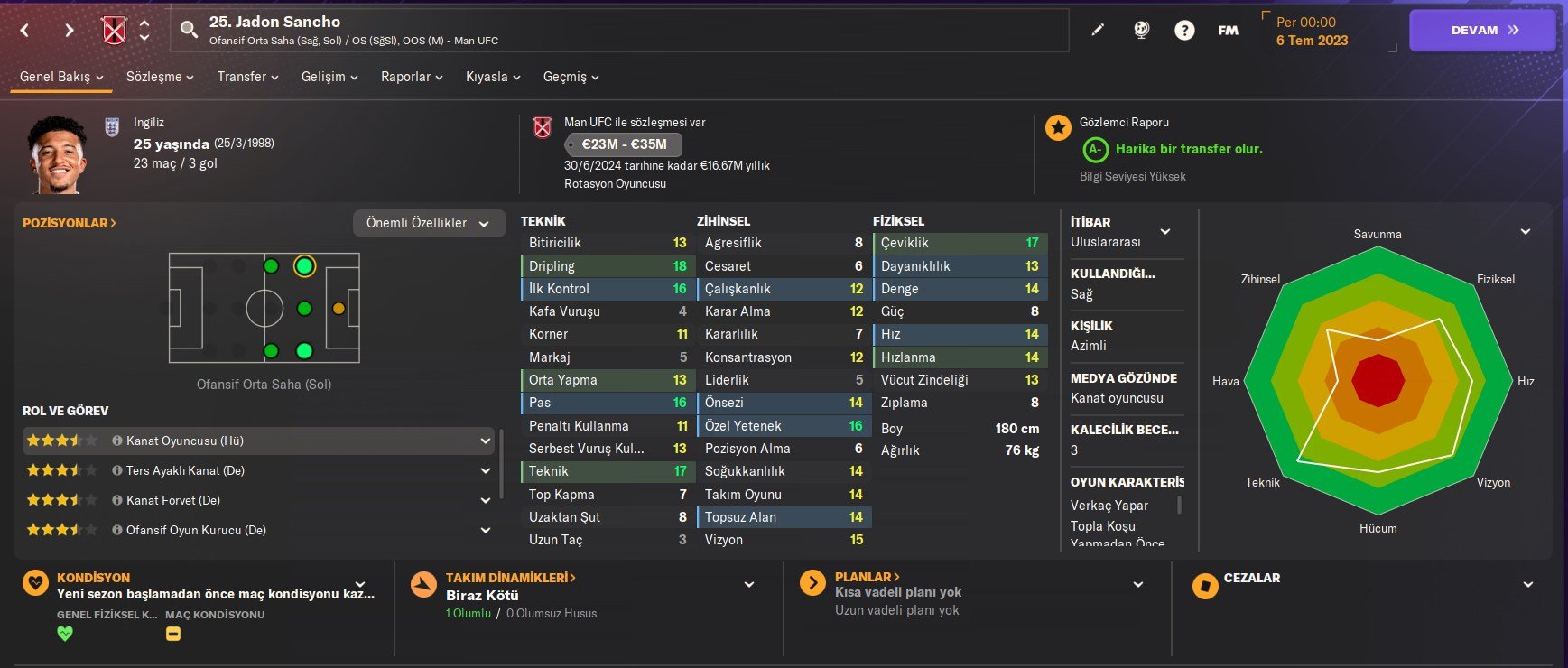The image size is (1568, 668).
Task: Click info icon beside Kanat Oyuncusu (Hü)
Action: point(117,441)
